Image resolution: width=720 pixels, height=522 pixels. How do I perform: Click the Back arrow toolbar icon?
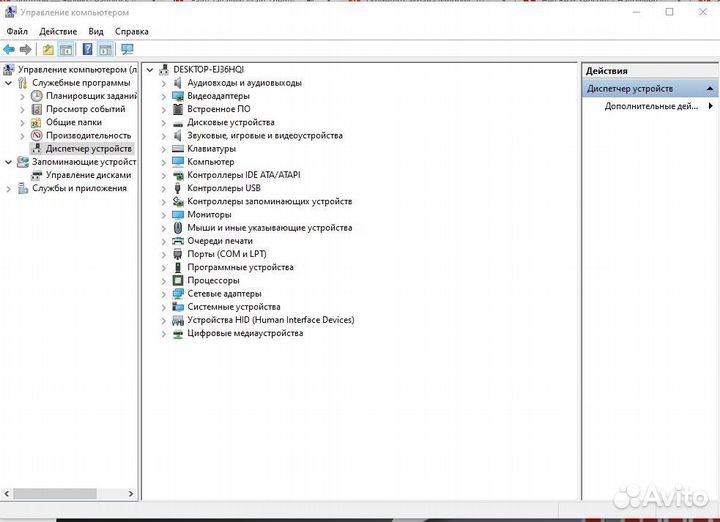coord(9,49)
